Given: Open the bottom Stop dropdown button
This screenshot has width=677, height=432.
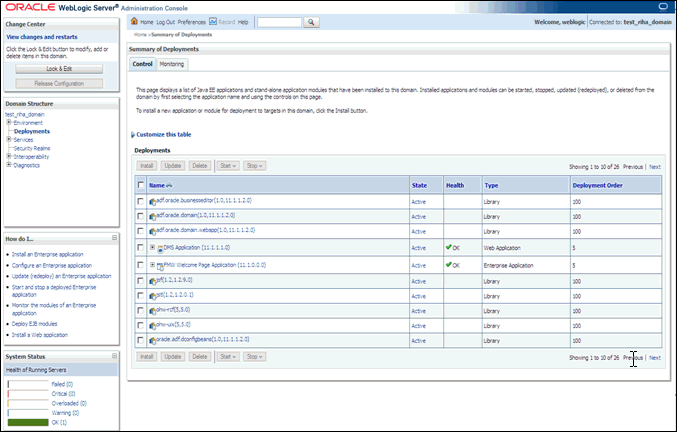Looking at the screenshot, I should coord(254,356).
